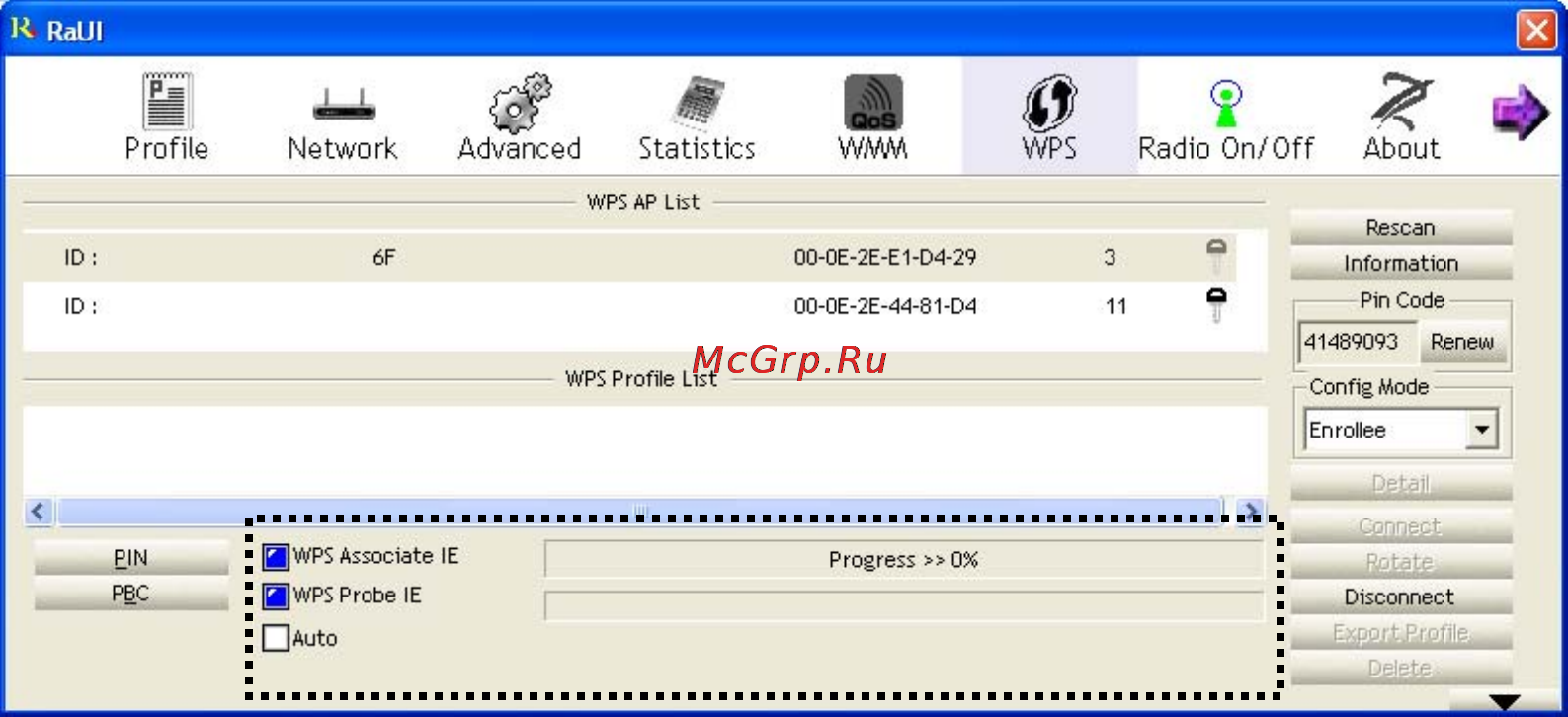Screen dimensions: 1568x717
Task: Toggle Radio On/Off antenna icon
Action: 1226,104
